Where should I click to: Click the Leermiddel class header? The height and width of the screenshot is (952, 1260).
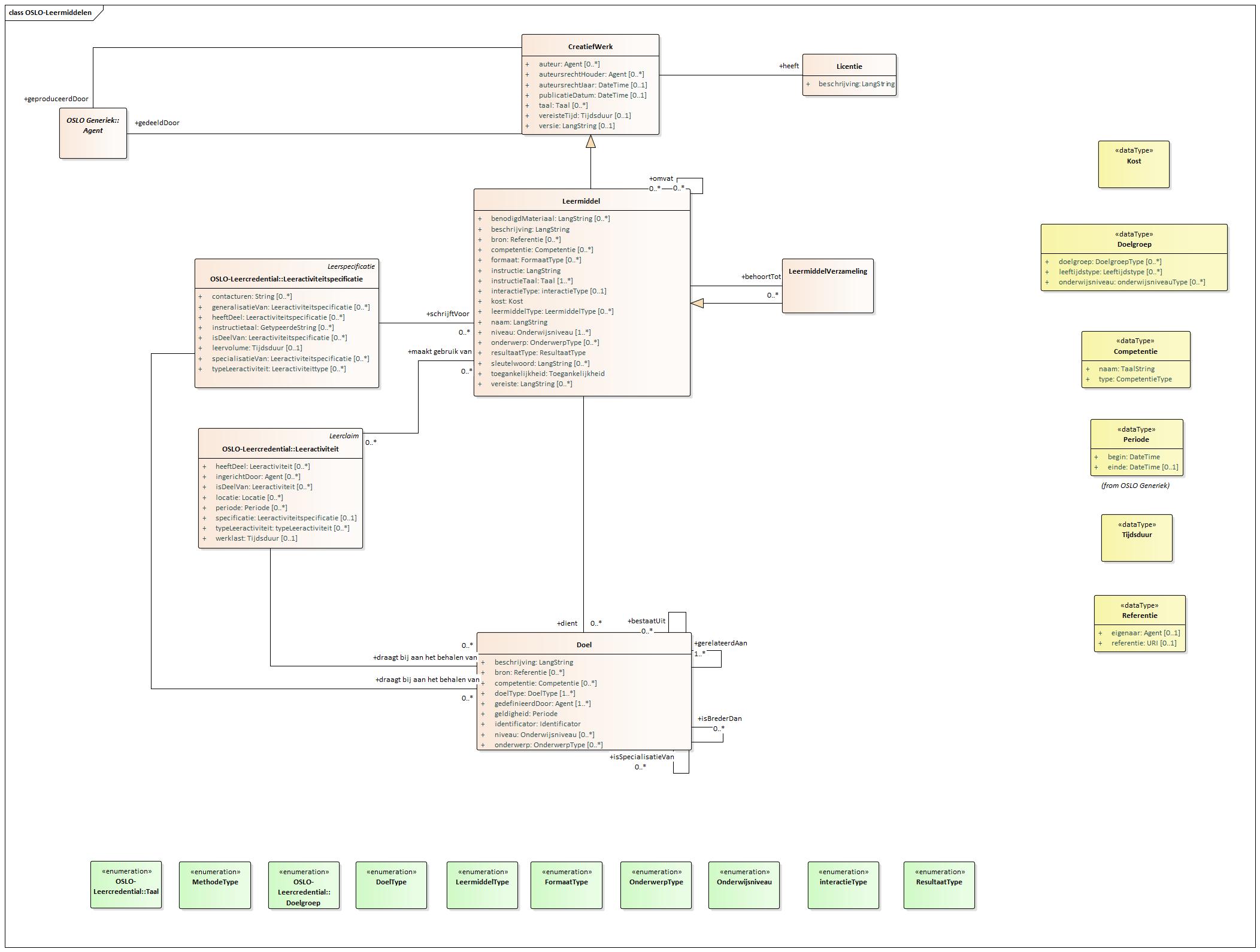click(581, 201)
